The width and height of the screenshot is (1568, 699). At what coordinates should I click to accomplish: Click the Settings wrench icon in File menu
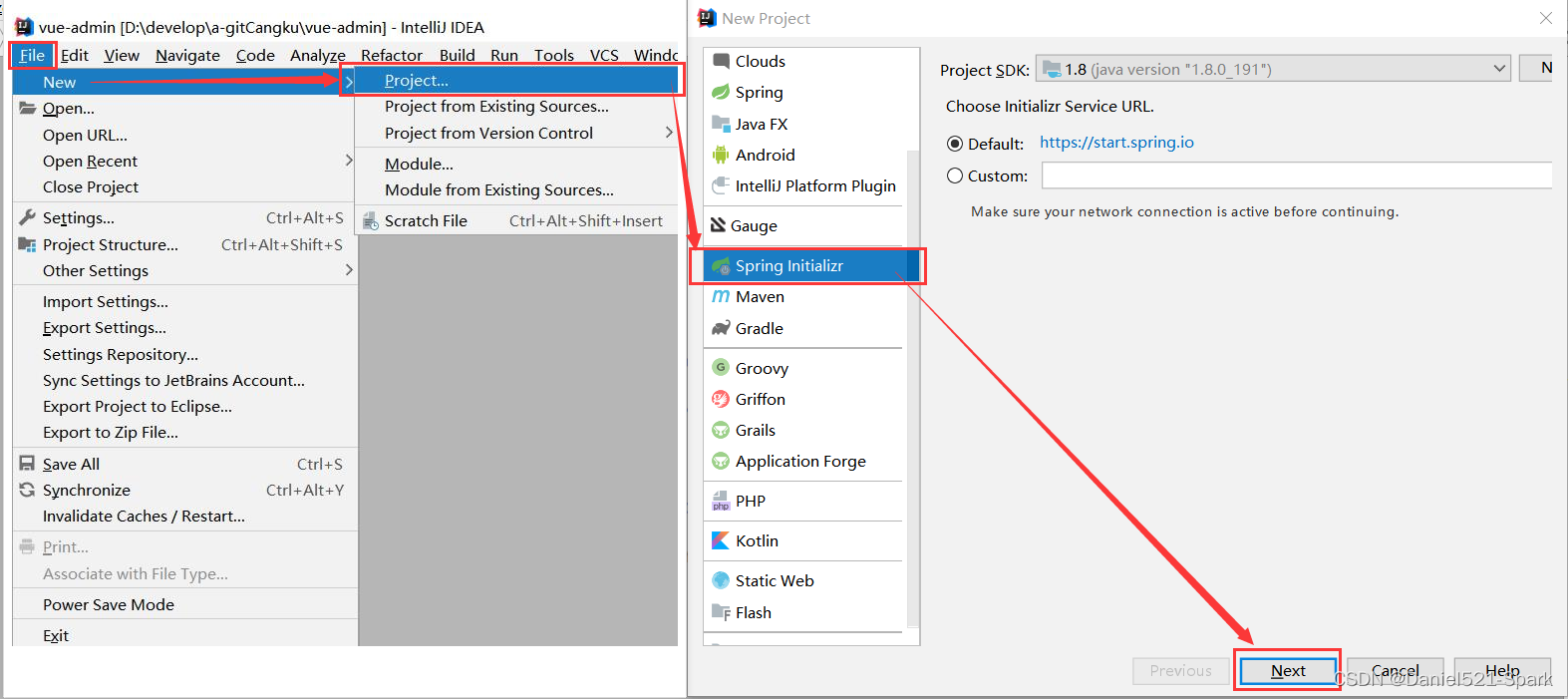27,217
